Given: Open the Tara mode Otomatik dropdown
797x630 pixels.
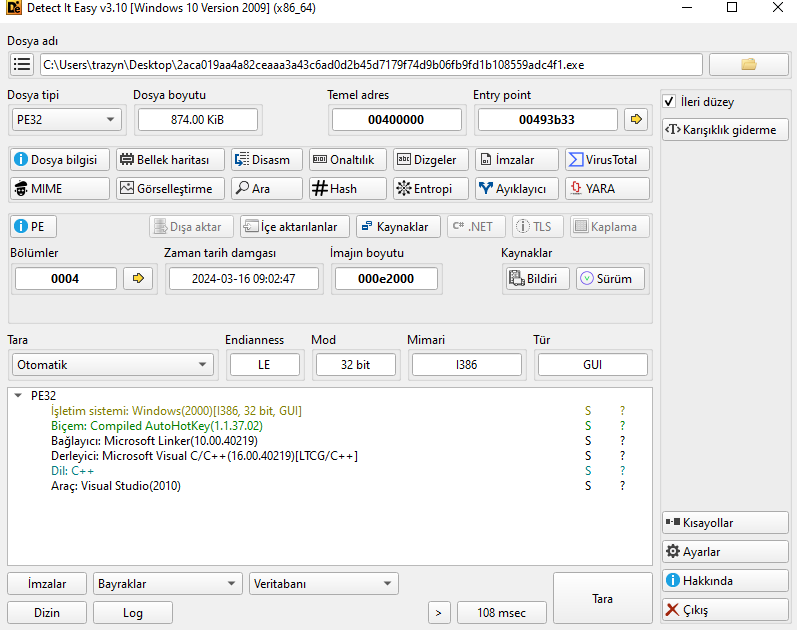Looking at the screenshot, I should [x=112, y=365].
